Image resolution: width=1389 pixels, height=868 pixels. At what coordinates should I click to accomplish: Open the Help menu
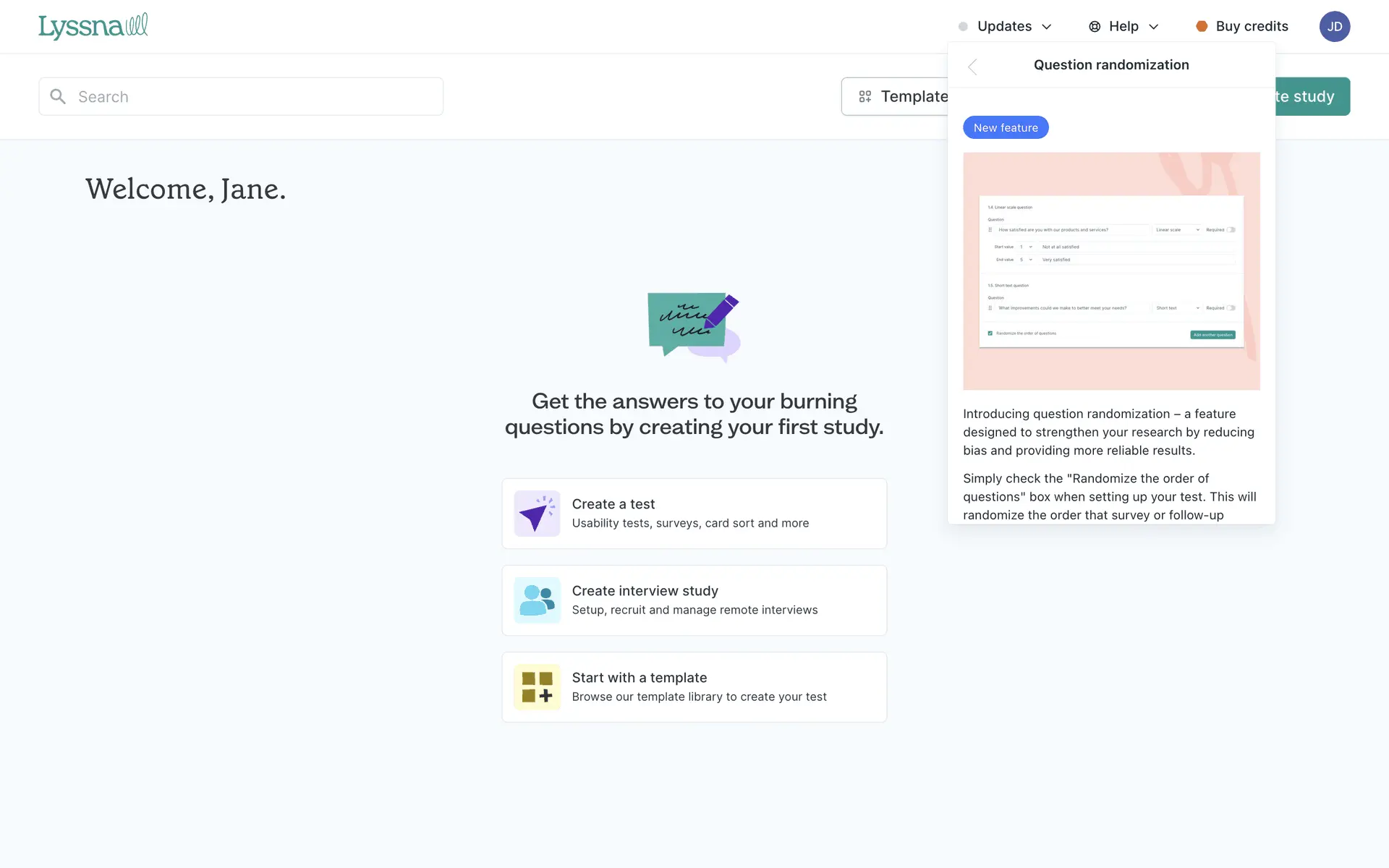pyautogui.click(x=1123, y=26)
